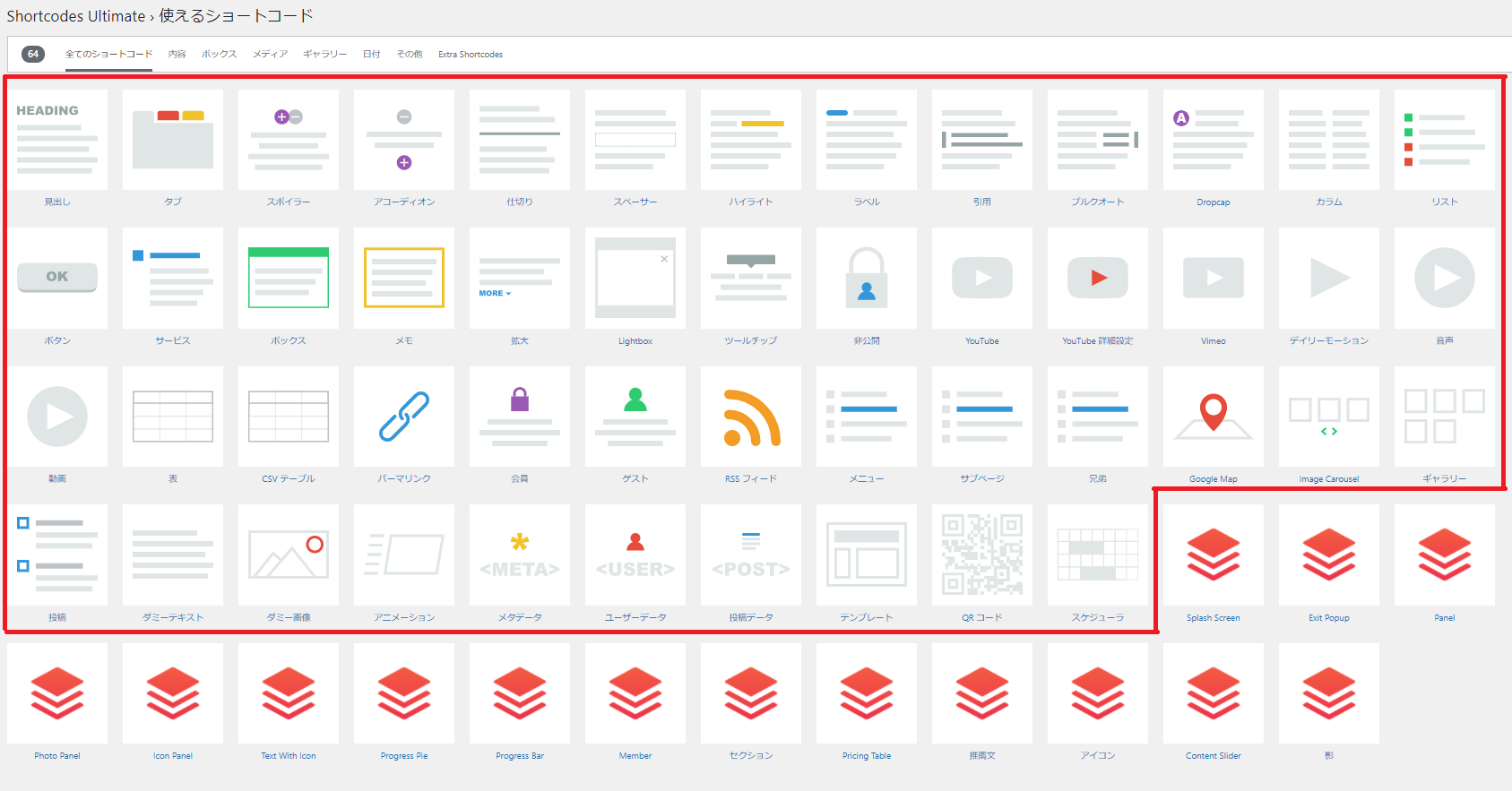This screenshot has width=1512, height=791.
Task: Open the Splash Screen extra shortcode
Action: [x=1214, y=555]
